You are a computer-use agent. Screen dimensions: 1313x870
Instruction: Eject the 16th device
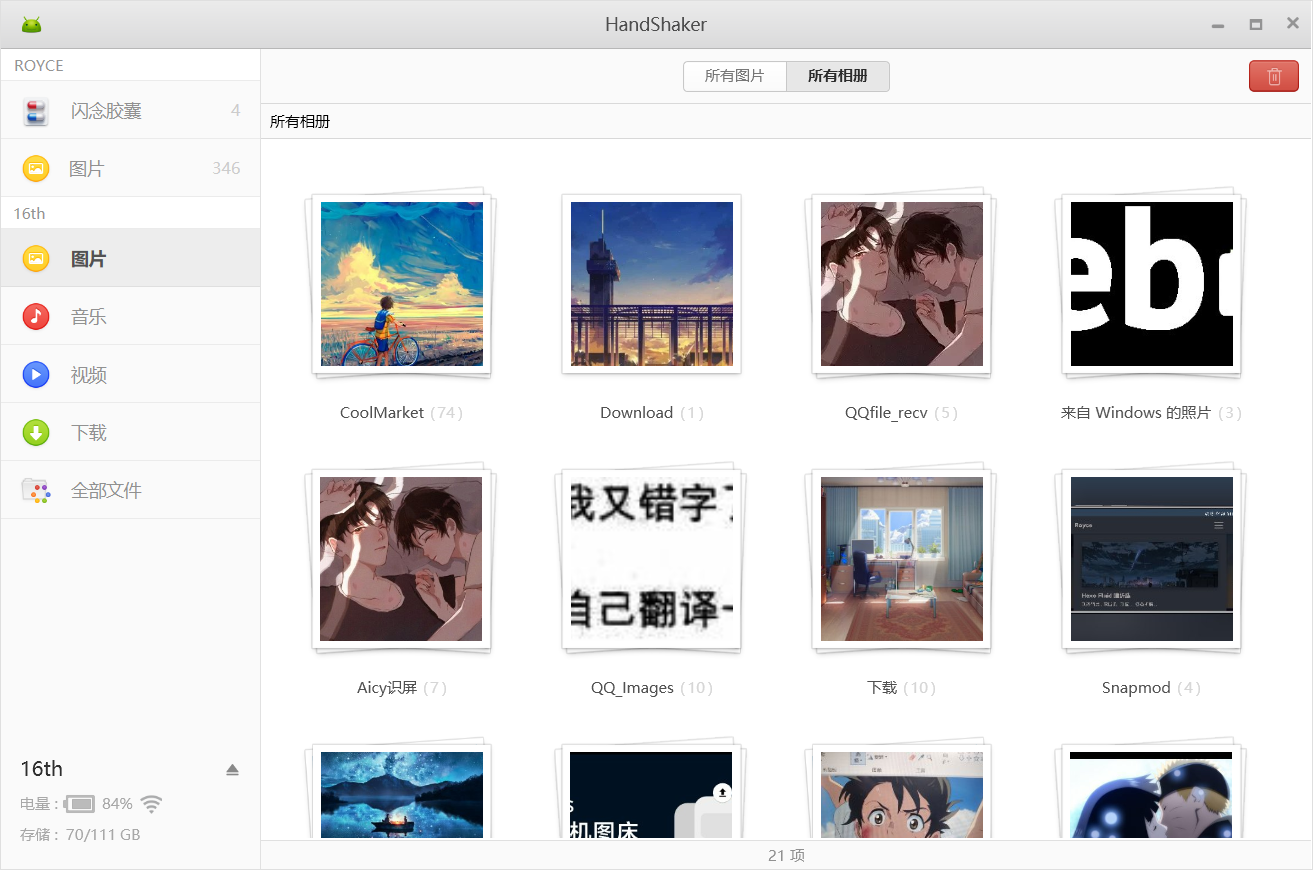click(x=232, y=769)
